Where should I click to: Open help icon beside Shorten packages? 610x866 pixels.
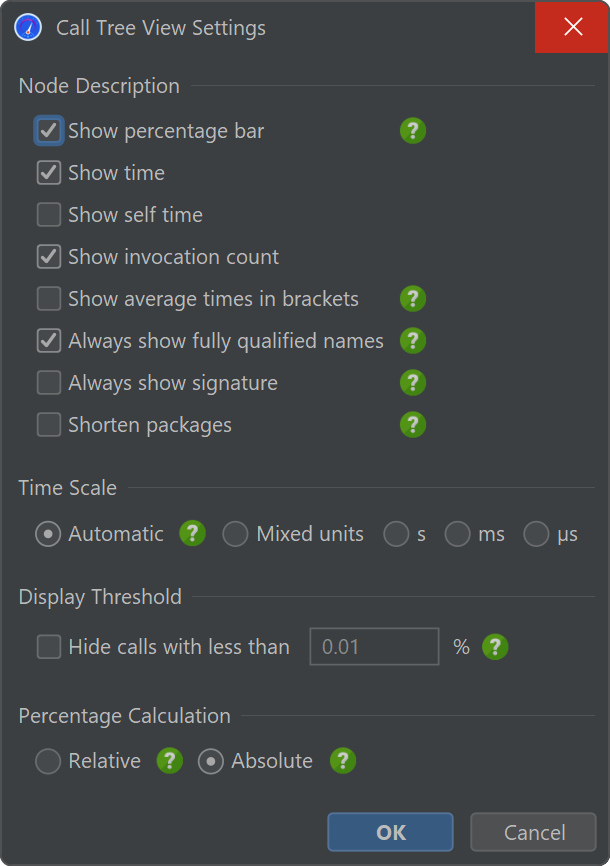413,425
